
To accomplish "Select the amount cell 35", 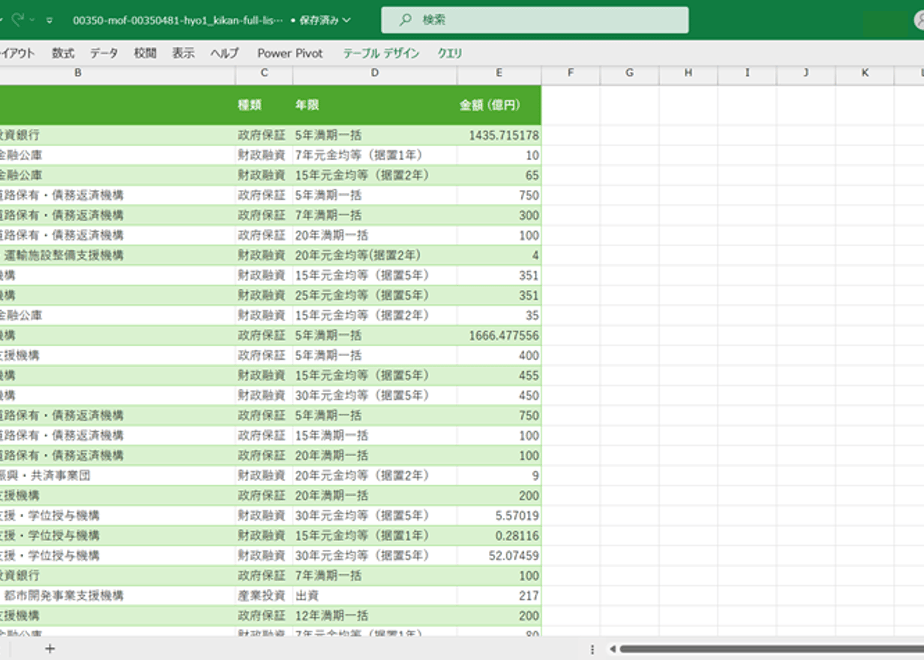I will click(x=499, y=315).
